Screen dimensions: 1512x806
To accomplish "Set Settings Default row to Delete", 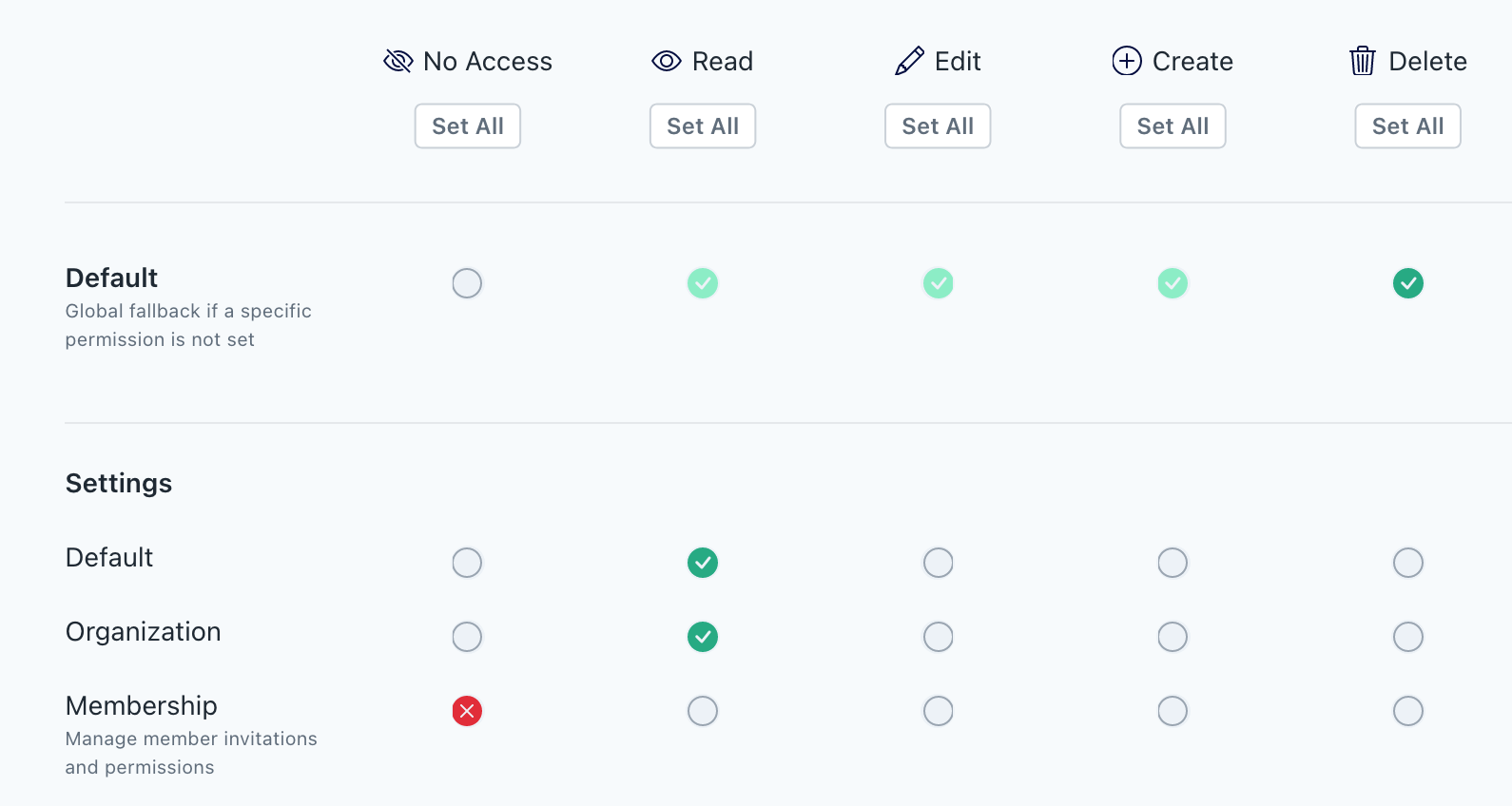I will (1407, 563).
